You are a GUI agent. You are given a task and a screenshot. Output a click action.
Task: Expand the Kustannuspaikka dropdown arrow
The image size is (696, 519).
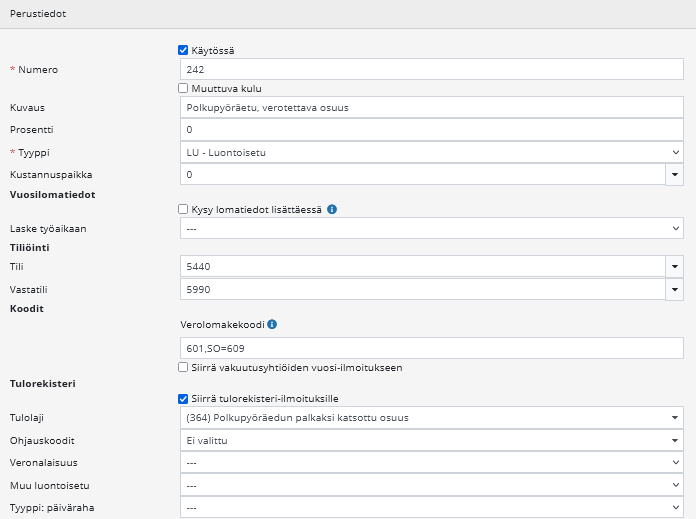pyautogui.click(x=675, y=174)
